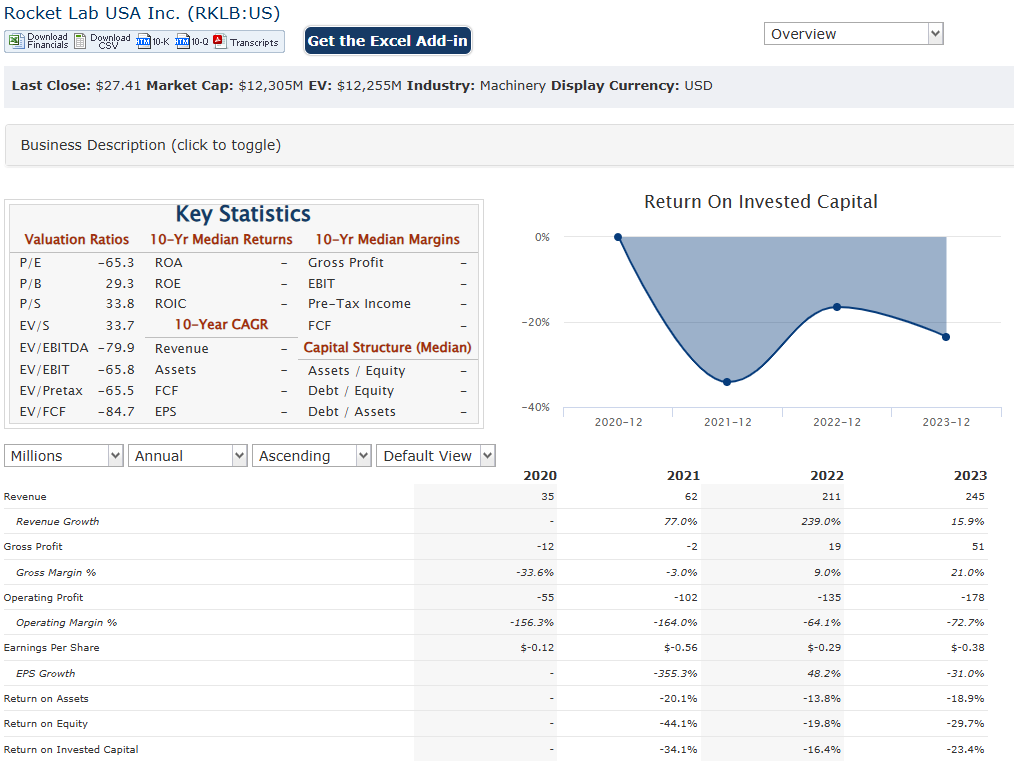This screenshot has width=1014, height=772.
Task: Click the Earnings Per Share row label
Action: tap(52, 648)
